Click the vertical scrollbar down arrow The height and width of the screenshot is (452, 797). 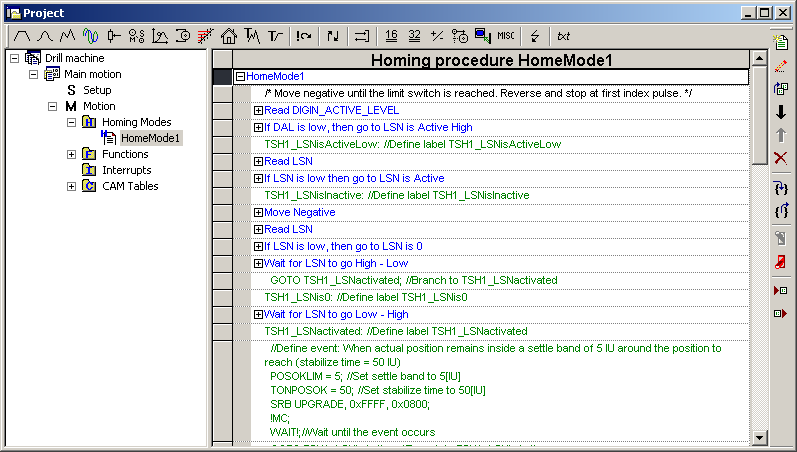(x=759, y=437)
